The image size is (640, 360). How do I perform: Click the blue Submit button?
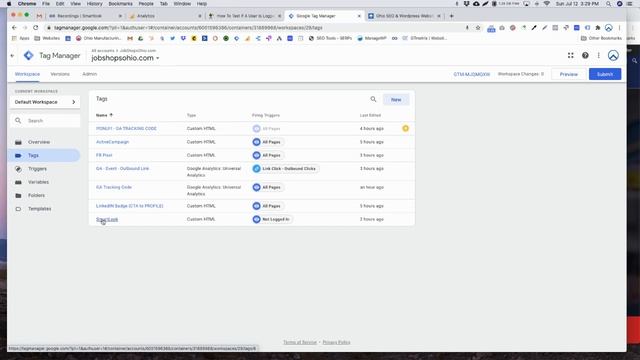605,74
